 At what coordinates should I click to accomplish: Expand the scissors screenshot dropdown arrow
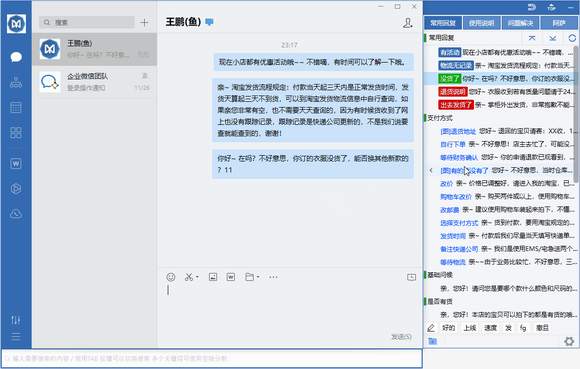point(197,277)
